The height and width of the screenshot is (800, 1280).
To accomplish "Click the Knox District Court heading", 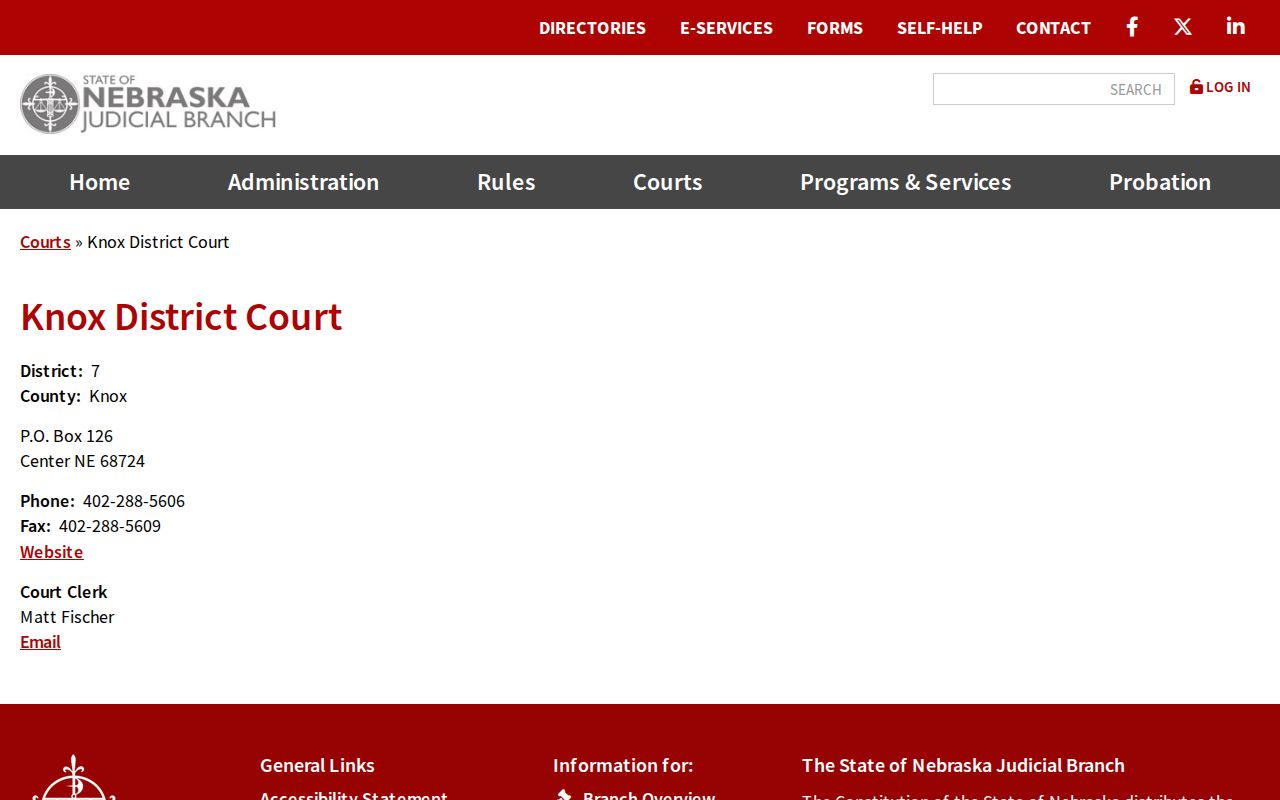I will point(181,317).
